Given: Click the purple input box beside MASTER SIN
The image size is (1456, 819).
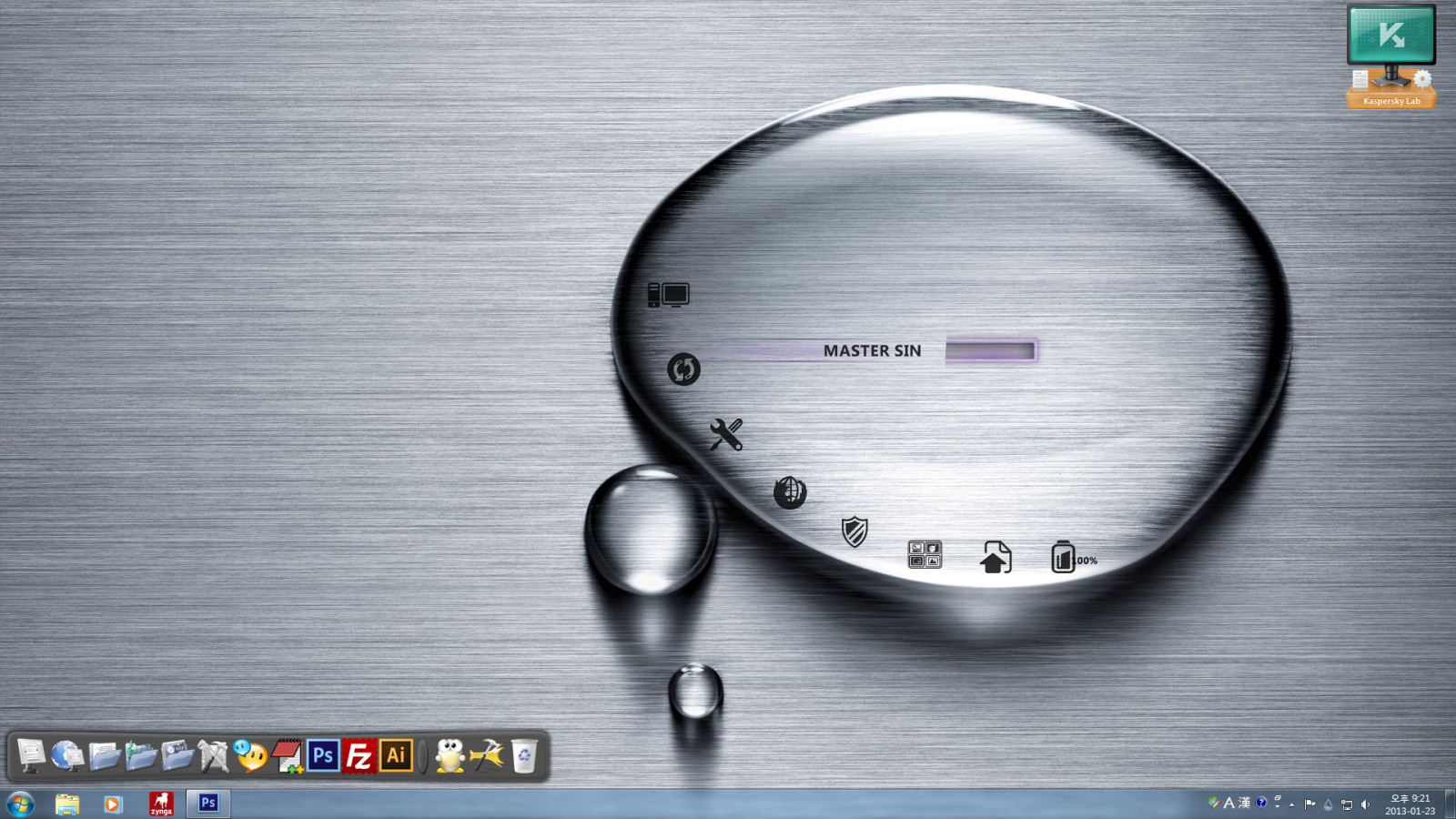Looking at the screenshot, I should [991, 350].
